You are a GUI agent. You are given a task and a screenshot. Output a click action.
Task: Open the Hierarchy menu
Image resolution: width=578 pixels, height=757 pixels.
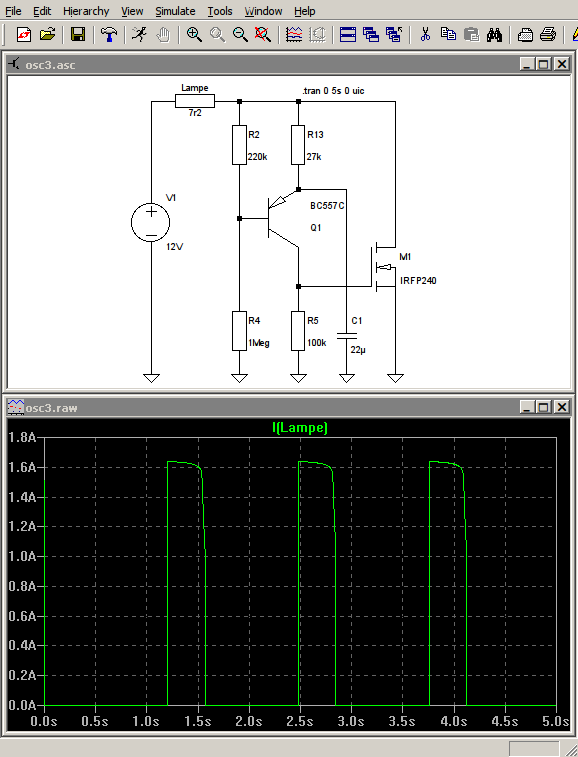86,11
